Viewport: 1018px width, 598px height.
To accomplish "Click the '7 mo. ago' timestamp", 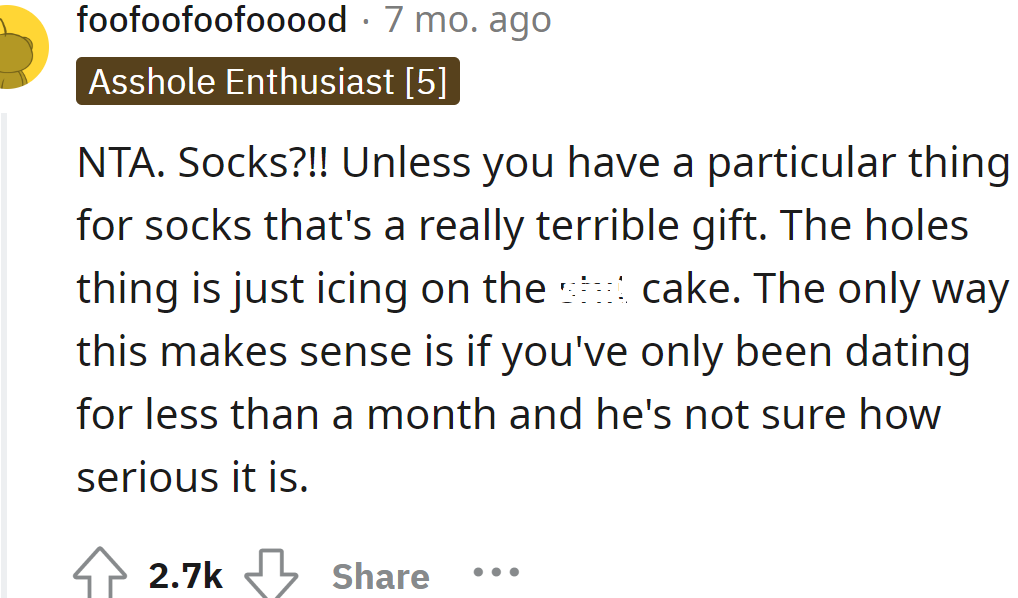I will coord(466,19).
